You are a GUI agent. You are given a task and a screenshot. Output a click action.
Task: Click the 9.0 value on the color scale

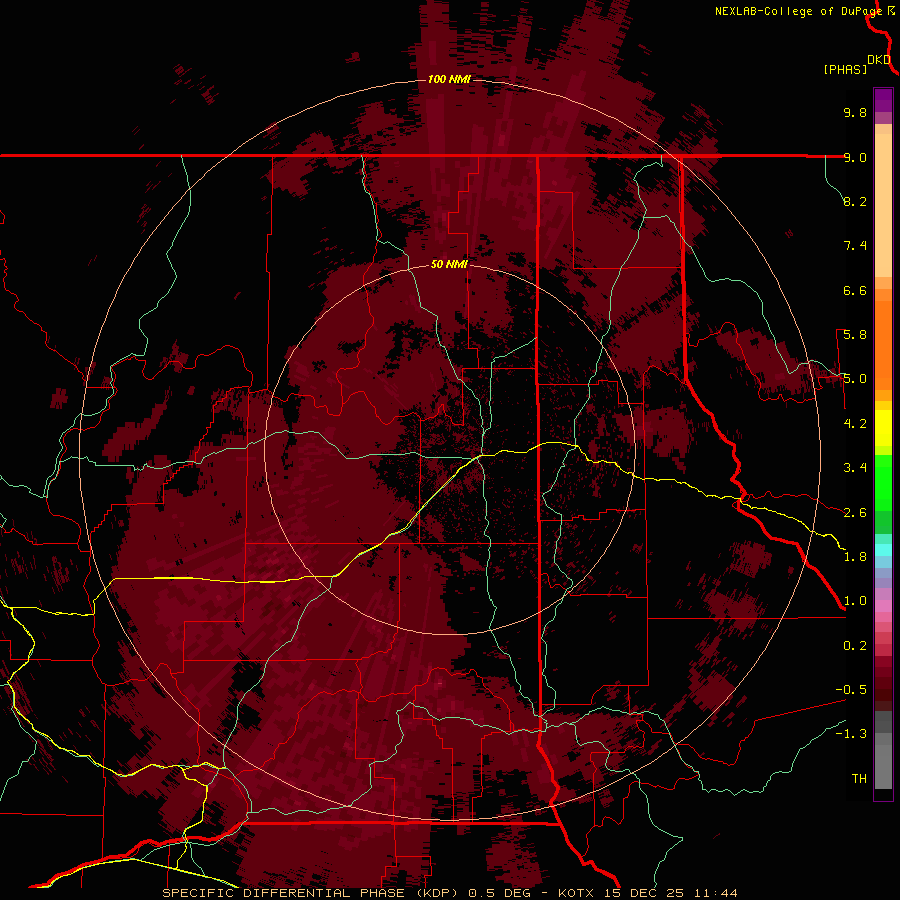pyautogui.click(x=855, y=157)
